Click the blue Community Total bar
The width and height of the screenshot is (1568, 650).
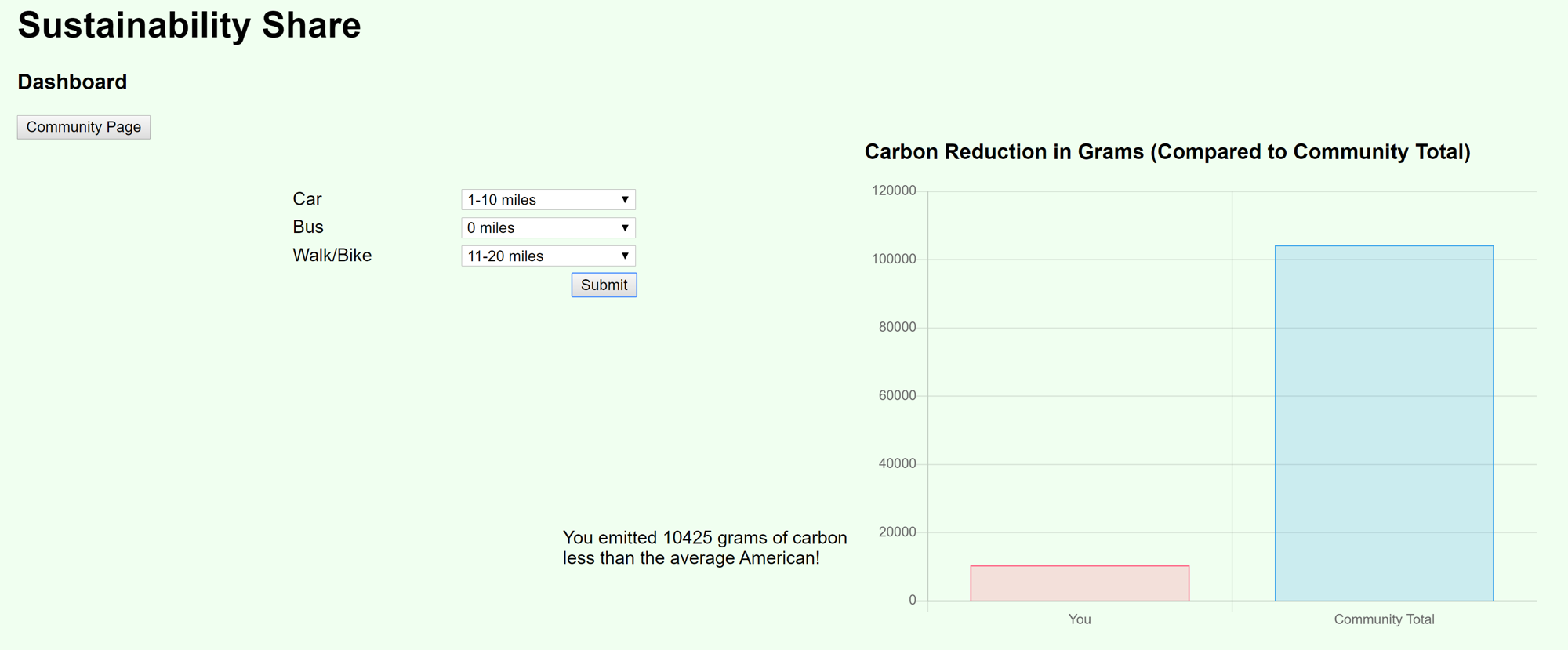(x=1384, y=423)
